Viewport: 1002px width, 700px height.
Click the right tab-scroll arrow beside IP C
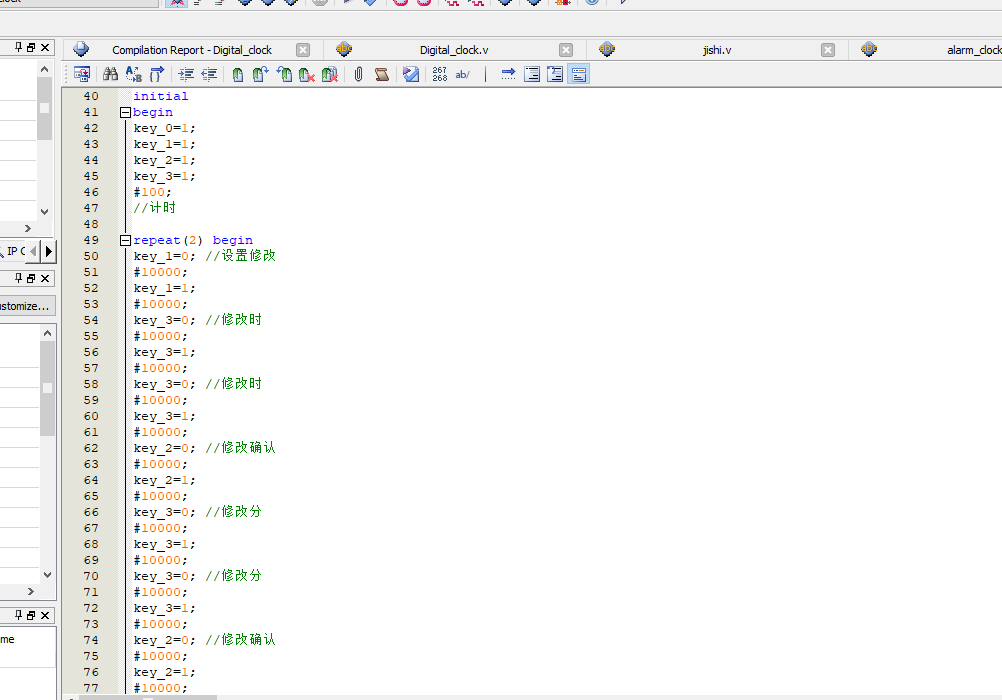(x=49, y=251)
